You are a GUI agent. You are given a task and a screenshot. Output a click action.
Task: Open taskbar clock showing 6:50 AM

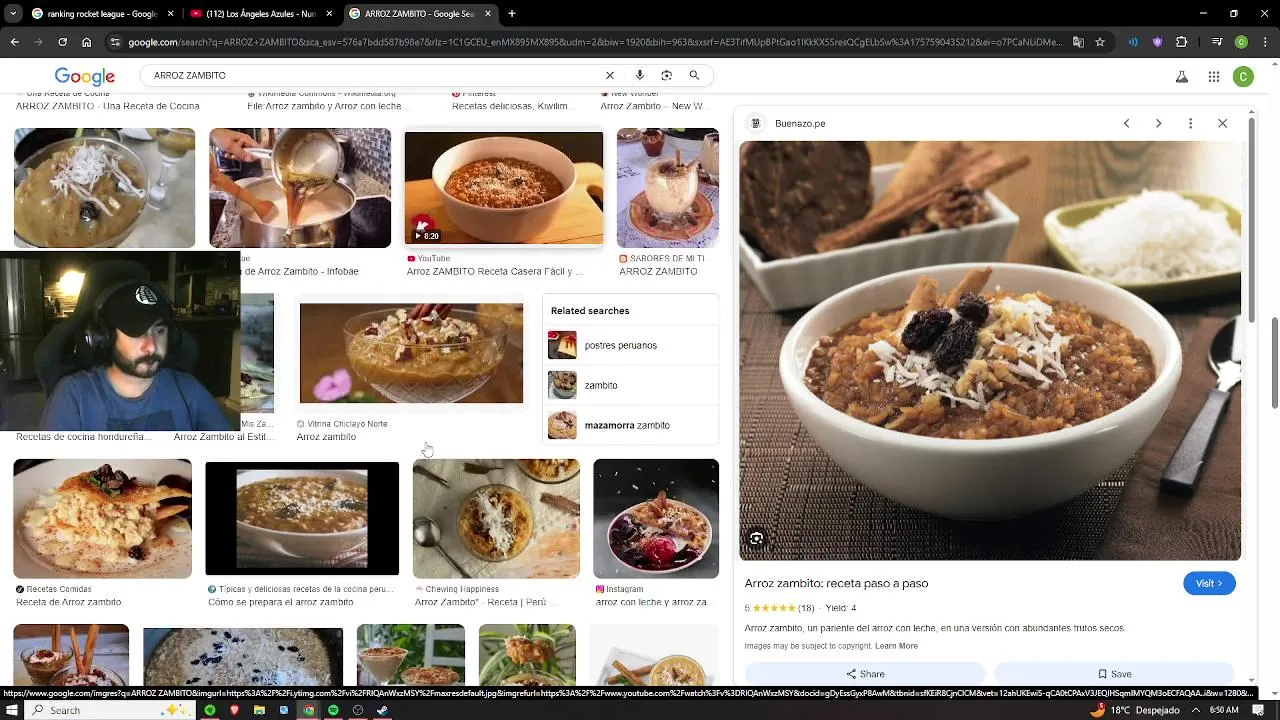[x=1224, y=710]
